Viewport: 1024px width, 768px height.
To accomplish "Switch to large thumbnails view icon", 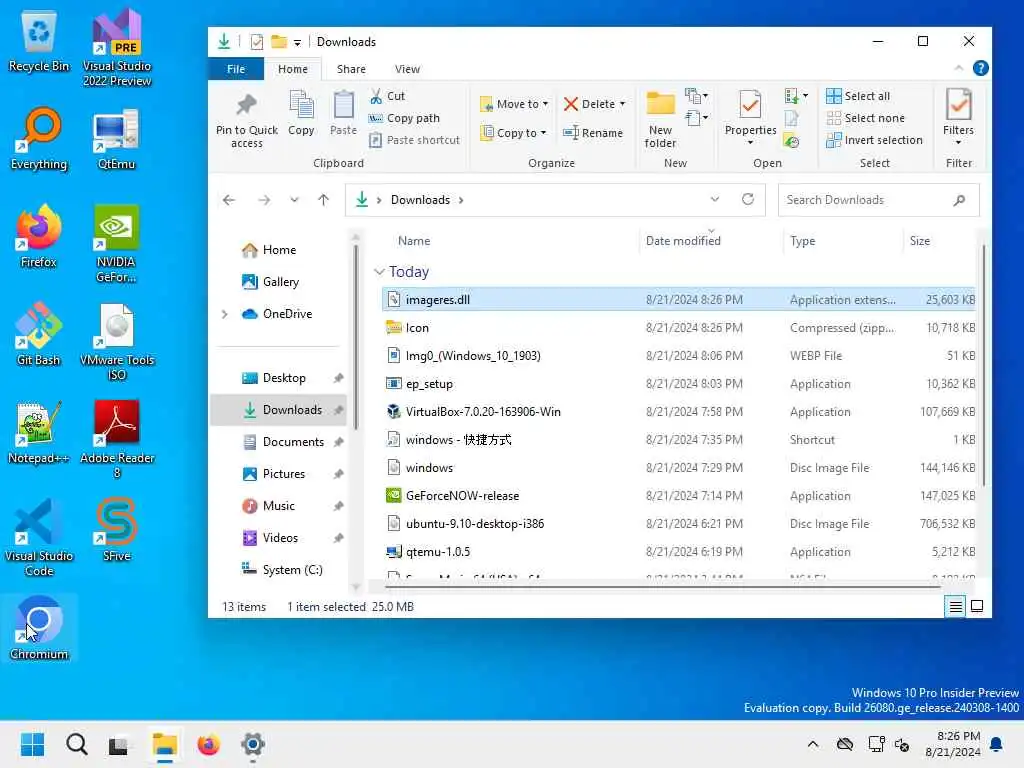I will pos(977,607).
